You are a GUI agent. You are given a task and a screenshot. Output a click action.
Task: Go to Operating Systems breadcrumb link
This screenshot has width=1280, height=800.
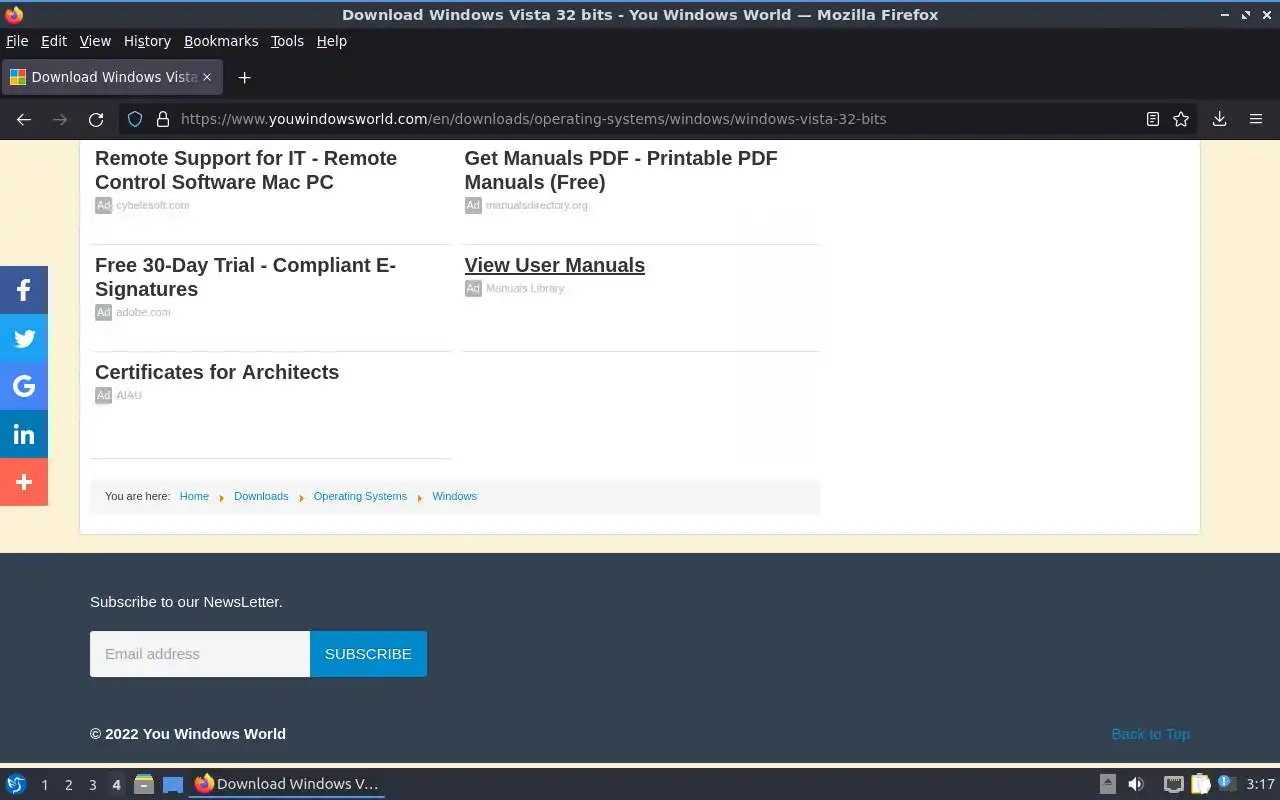click(x=360, y=496)
